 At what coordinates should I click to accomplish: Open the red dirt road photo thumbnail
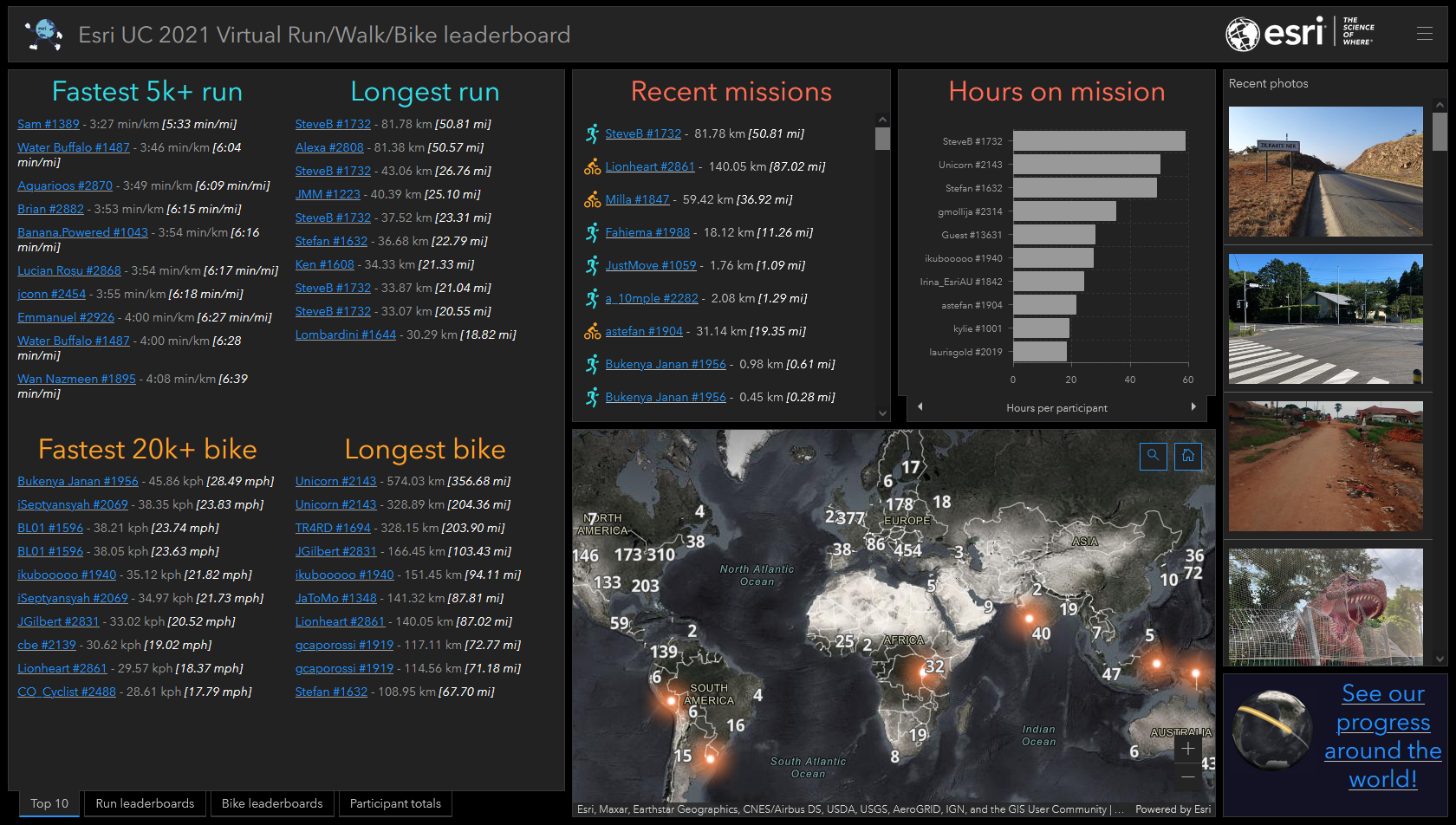click(1326, 466)
